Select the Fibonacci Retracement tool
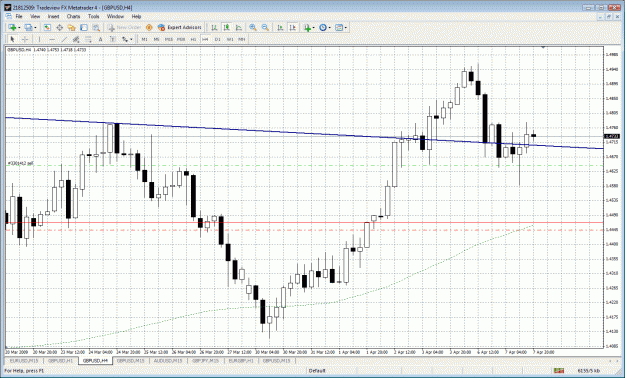This screenshot has height=378, width=625. (88, 39)
